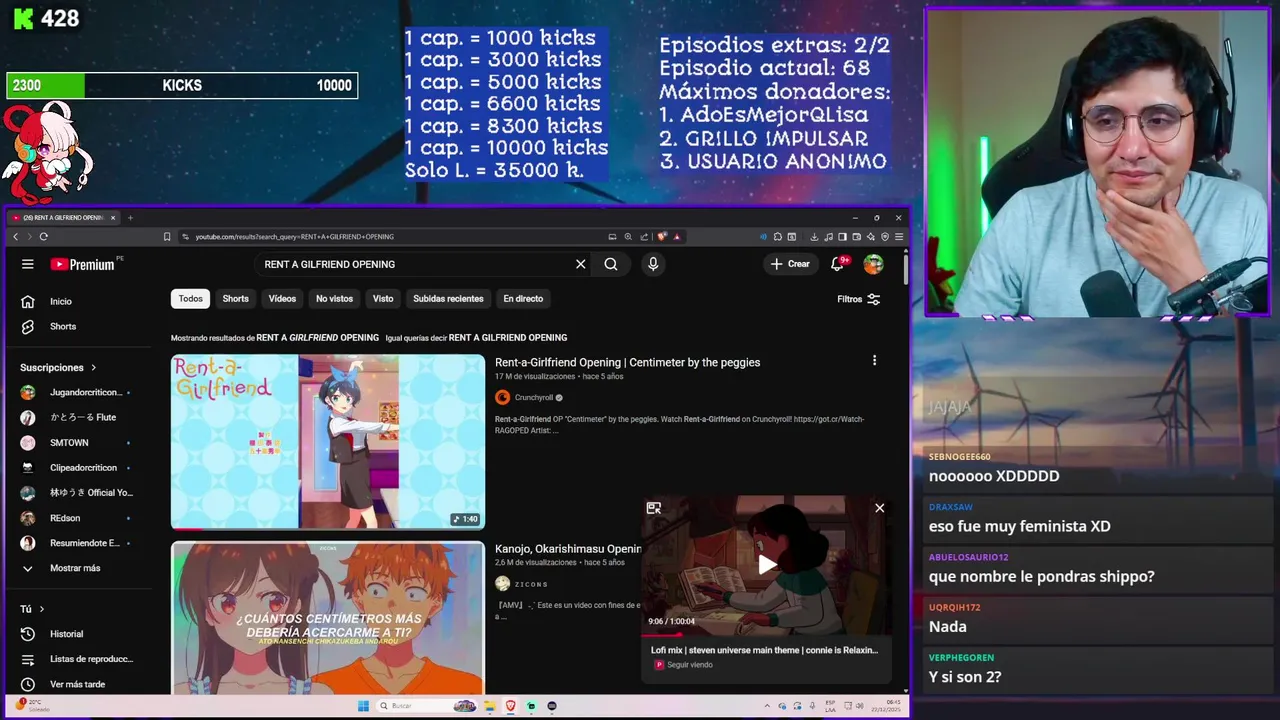Click the Rent-a-Girlfriend video thumbnail

(x=328, y=441)
